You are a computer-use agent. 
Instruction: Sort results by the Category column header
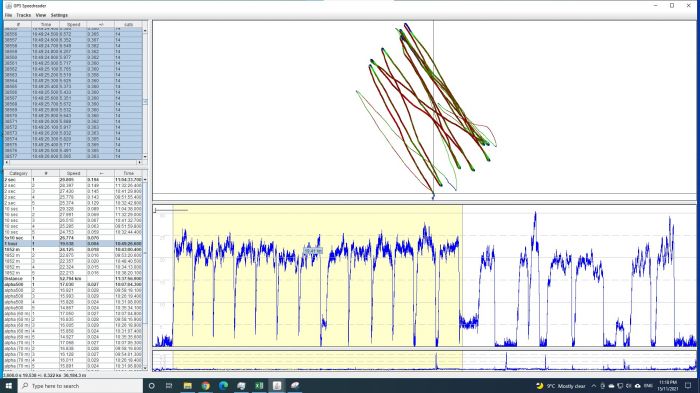pos(18,173)
